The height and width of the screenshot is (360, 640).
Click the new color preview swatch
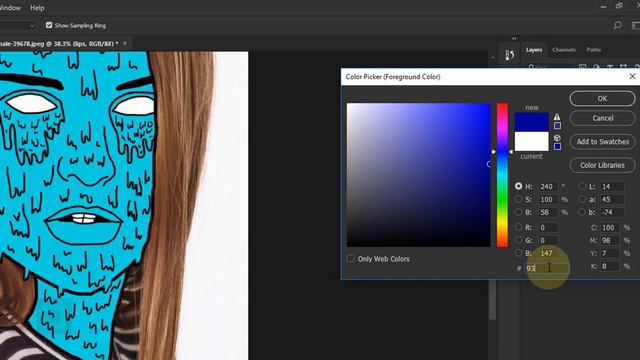(x=531, y=122)
